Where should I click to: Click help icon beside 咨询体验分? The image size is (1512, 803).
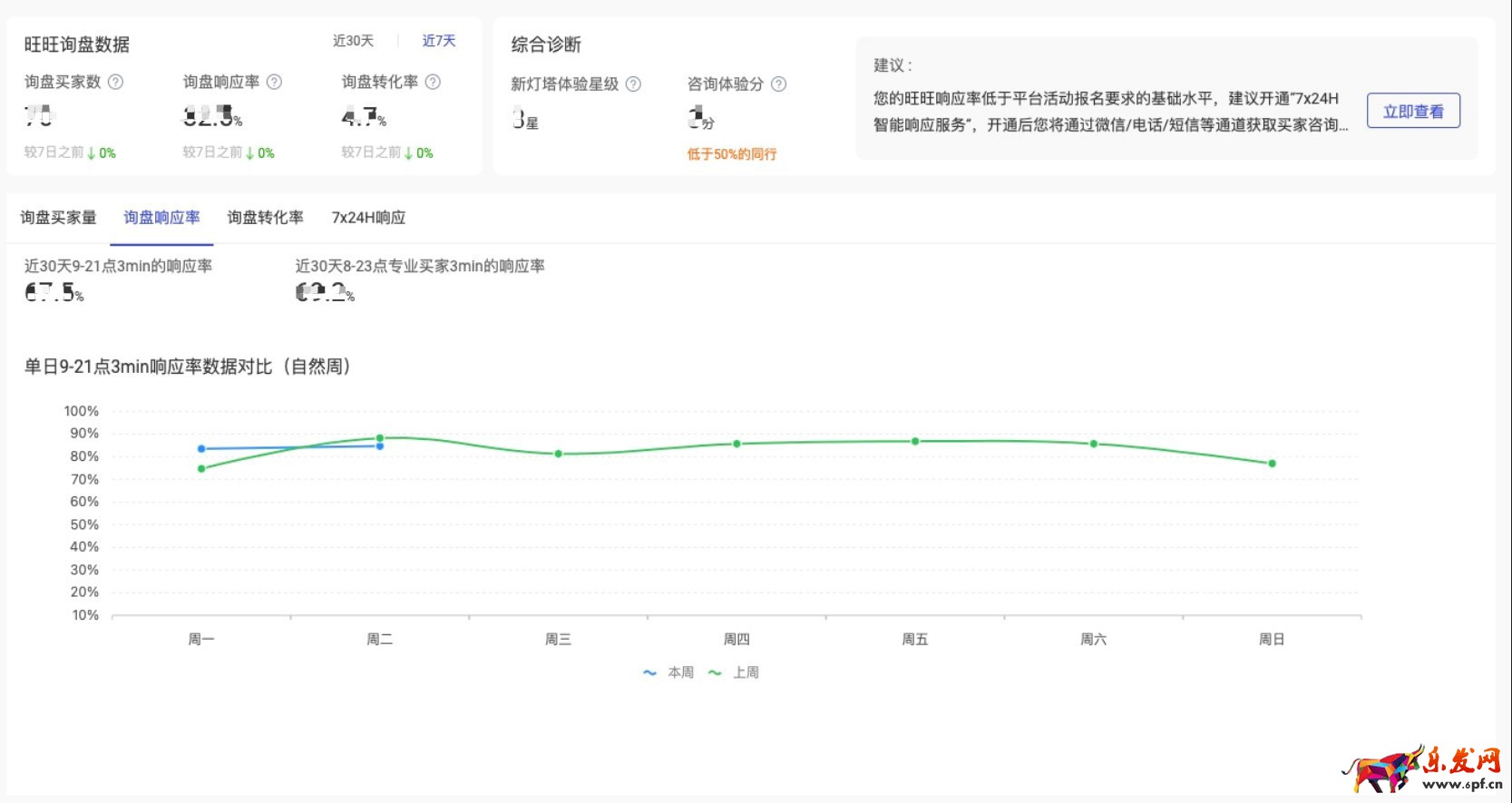point(778,84)
